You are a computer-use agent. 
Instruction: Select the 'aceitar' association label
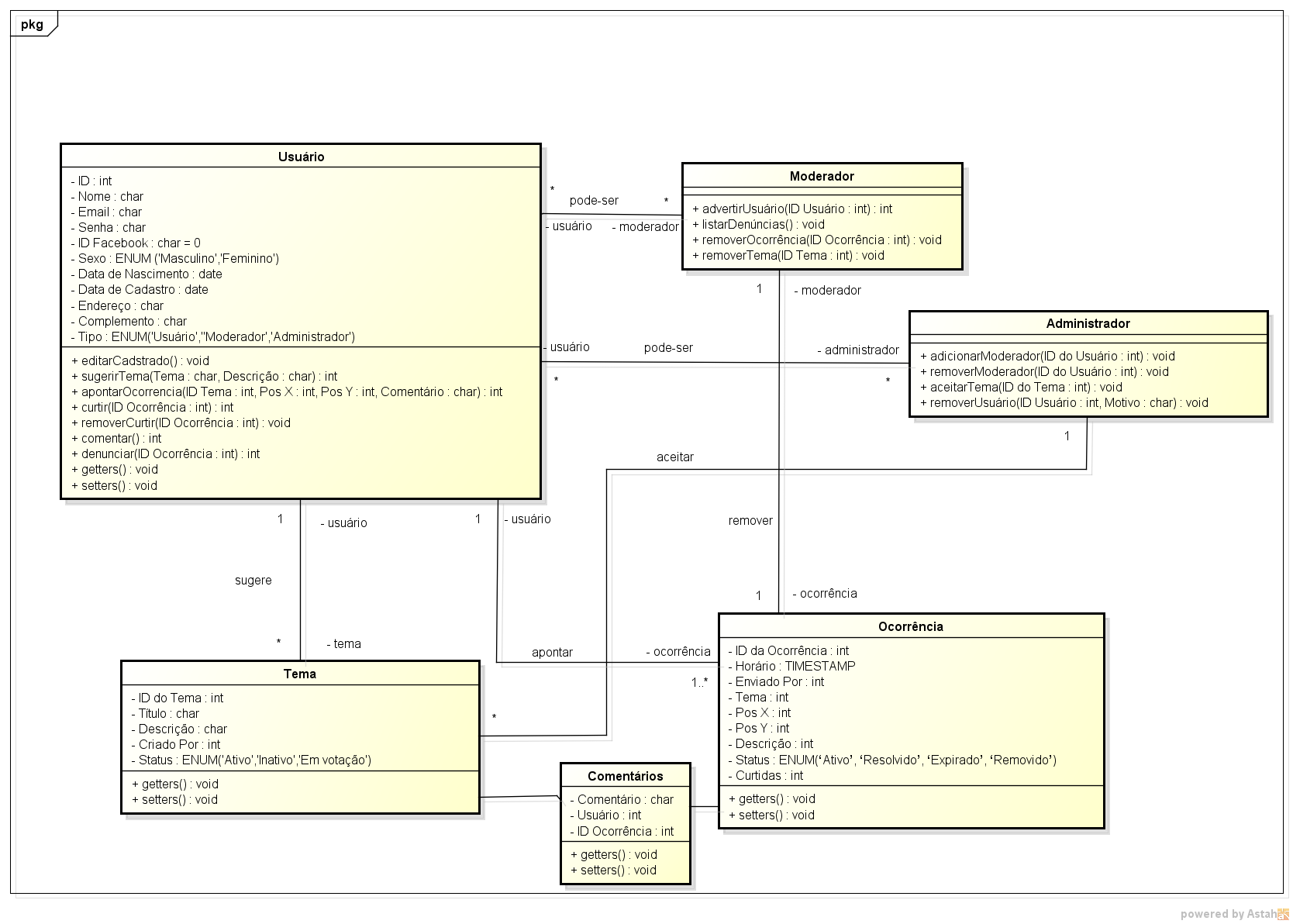pos(675,457)
